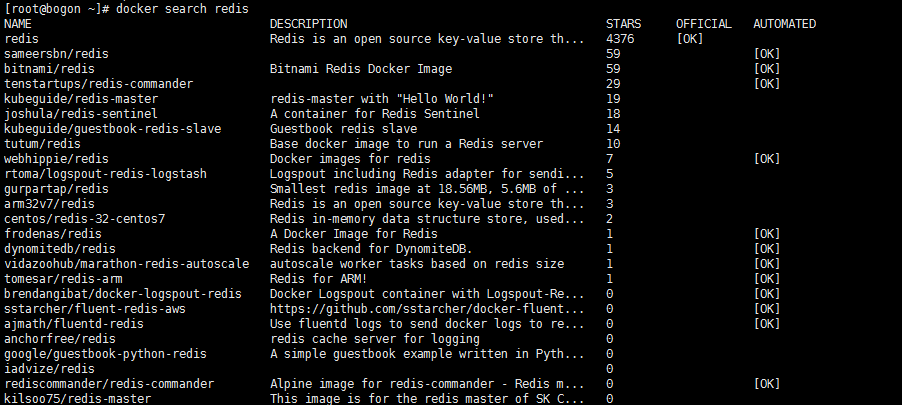This screenshot has height=405, width=902.
Task: Click 'Bitnami Redis Docker Image' description
Action: (x=361, y=68)
